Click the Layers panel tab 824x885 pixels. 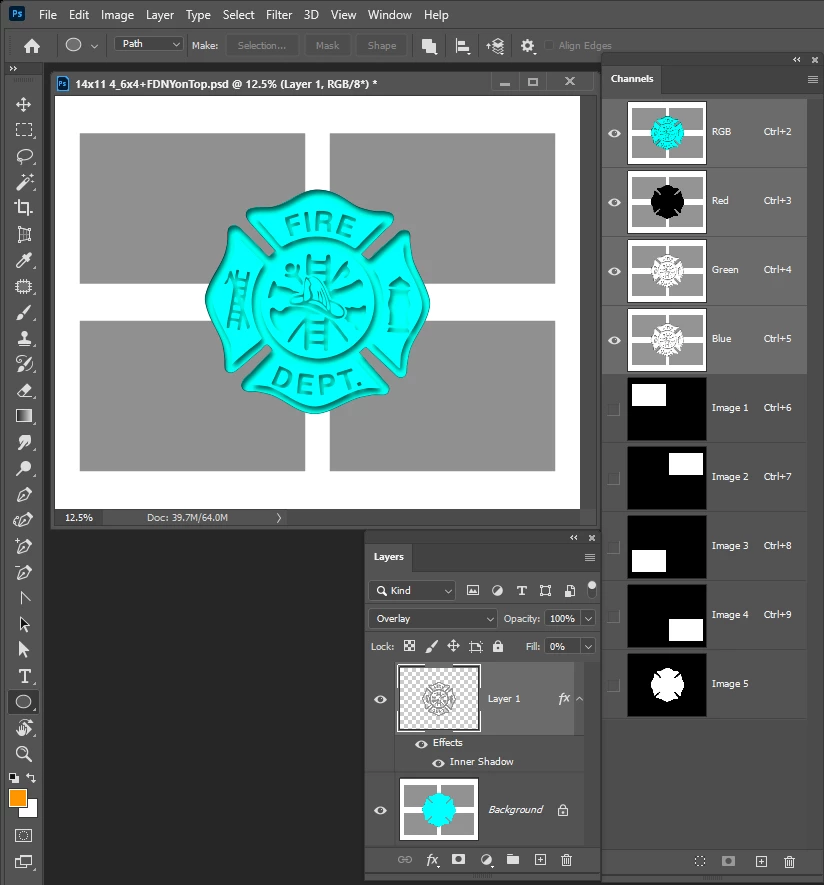[389, 557]
